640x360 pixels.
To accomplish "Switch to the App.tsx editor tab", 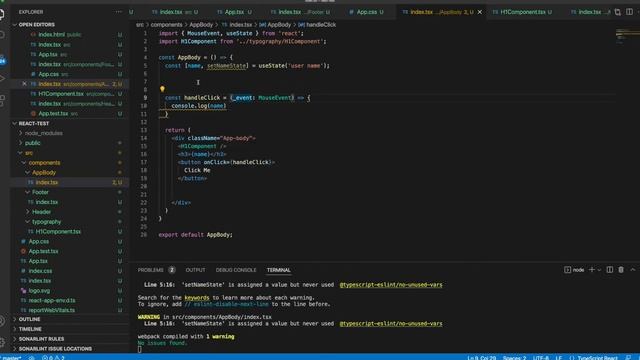I will (234, 12).
